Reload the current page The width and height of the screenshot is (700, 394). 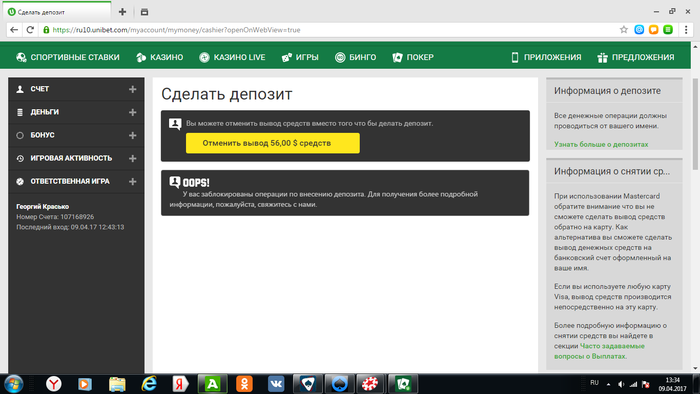coord(30,30)
